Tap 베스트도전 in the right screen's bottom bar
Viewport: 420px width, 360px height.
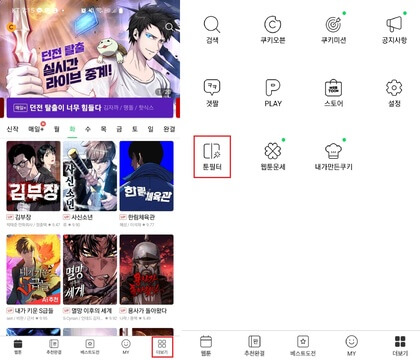(x=303, y=345)
